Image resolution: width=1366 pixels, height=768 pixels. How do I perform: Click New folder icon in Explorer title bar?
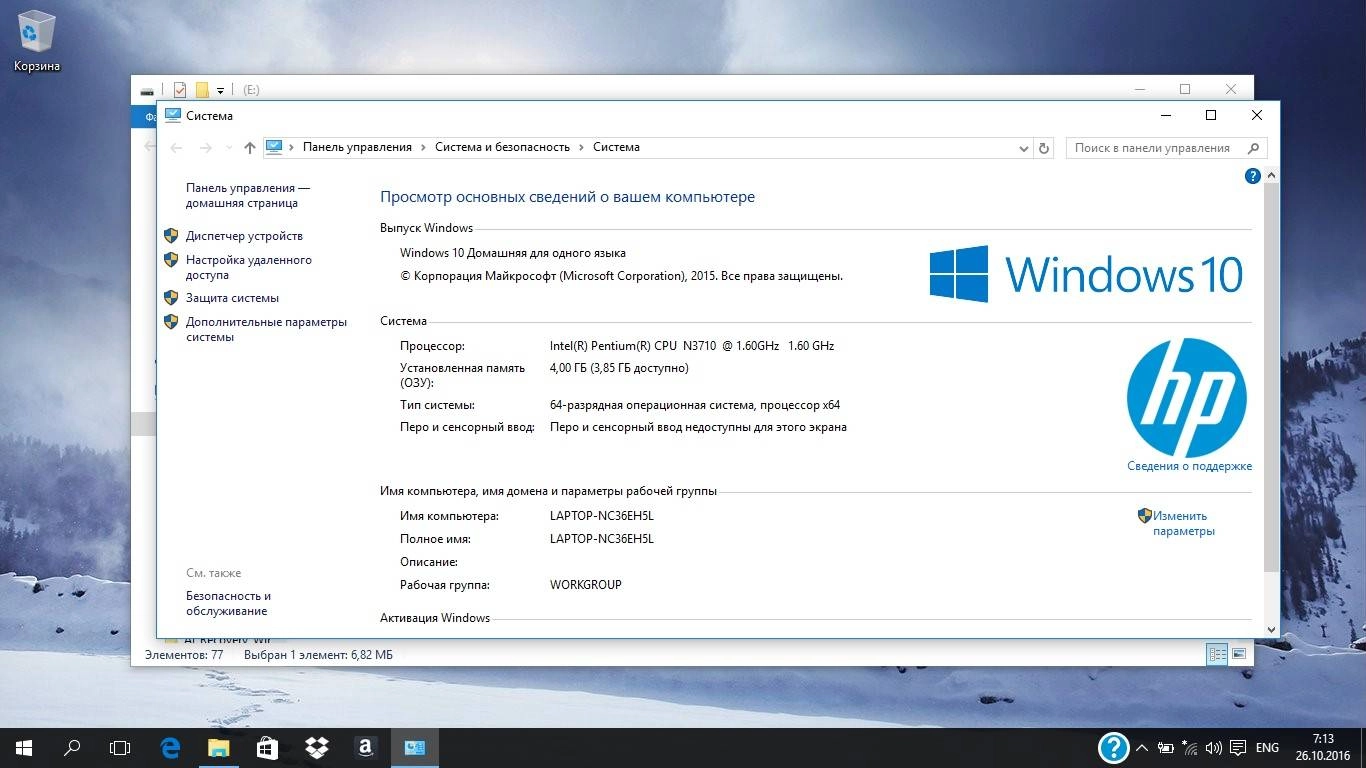click(202, 90)
